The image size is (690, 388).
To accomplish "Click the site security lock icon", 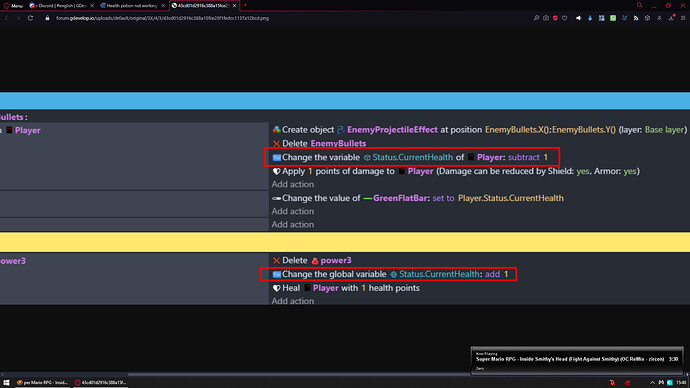I will click(x=47, y=18).
